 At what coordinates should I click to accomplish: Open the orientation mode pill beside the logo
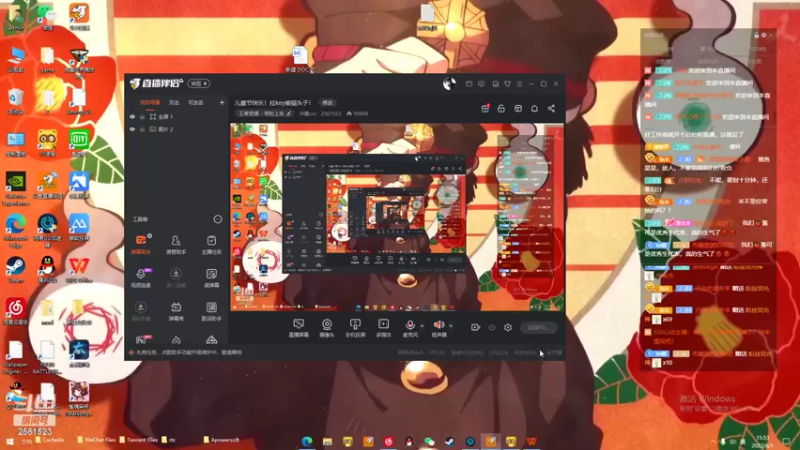tap(198, 83)
